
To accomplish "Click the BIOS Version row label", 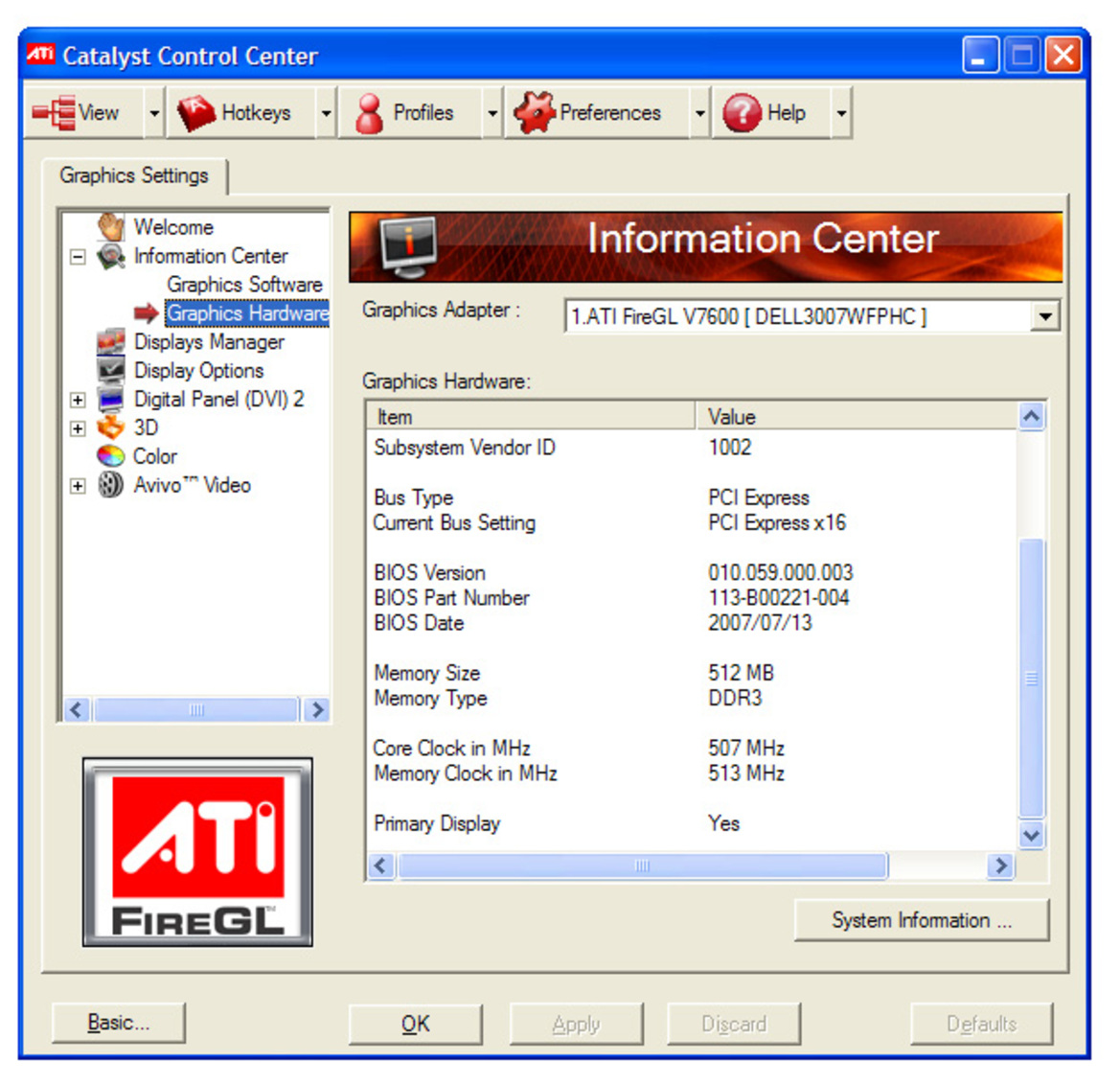I will tap(430, 572).
